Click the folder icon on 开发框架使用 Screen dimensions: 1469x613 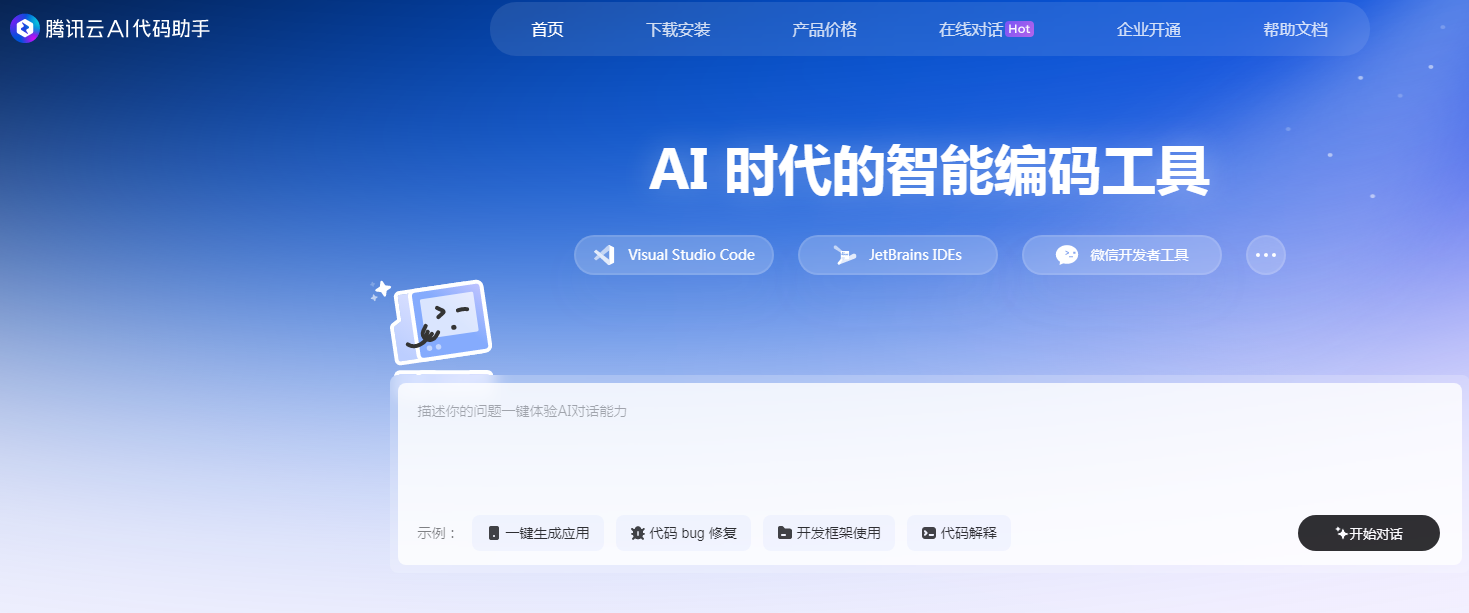click(x=785, y=532)
